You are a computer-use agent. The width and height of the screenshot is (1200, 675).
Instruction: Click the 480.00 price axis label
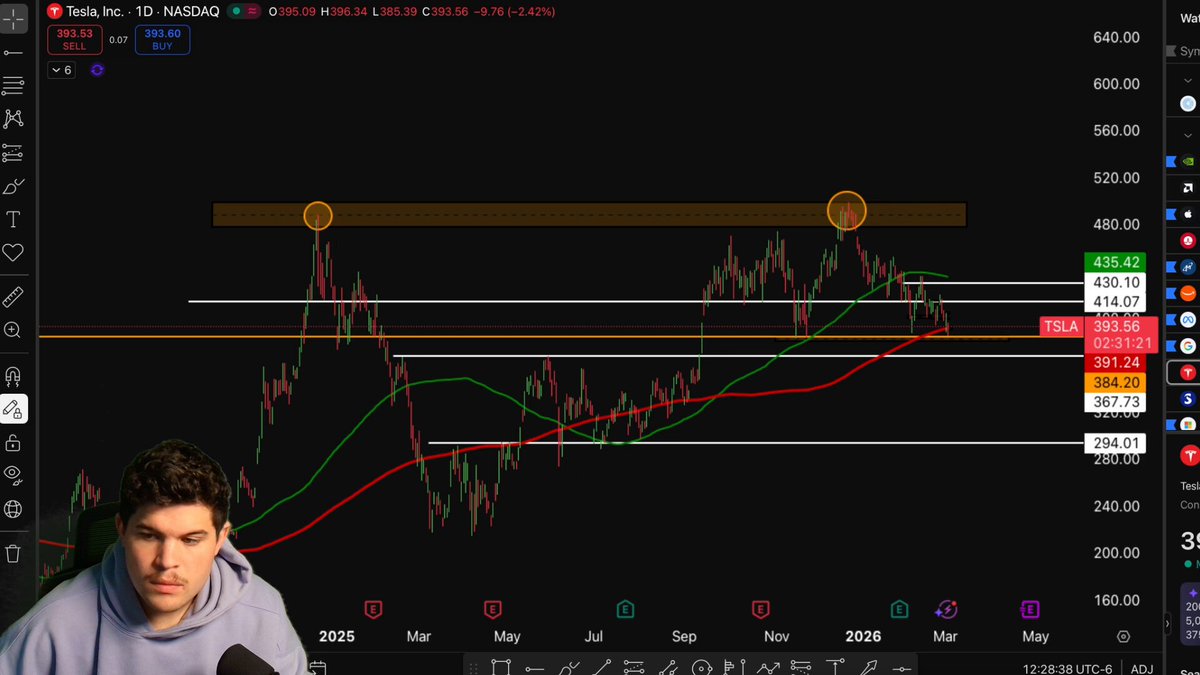[x=1117, y=224]
